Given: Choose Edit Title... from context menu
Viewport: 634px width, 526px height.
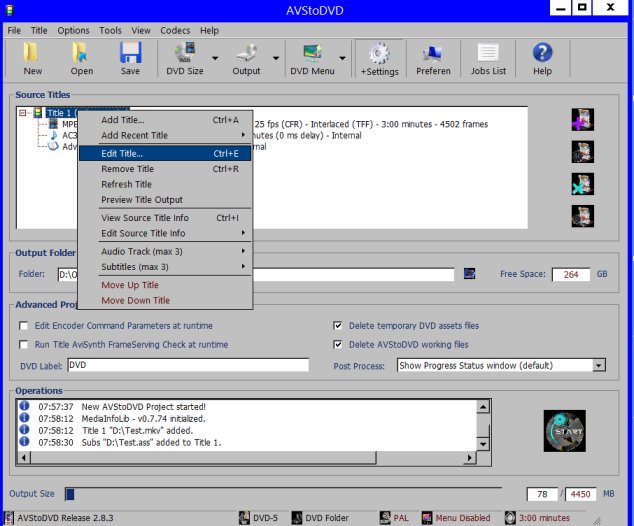Looking at the screenshot, I should [165, 154].
